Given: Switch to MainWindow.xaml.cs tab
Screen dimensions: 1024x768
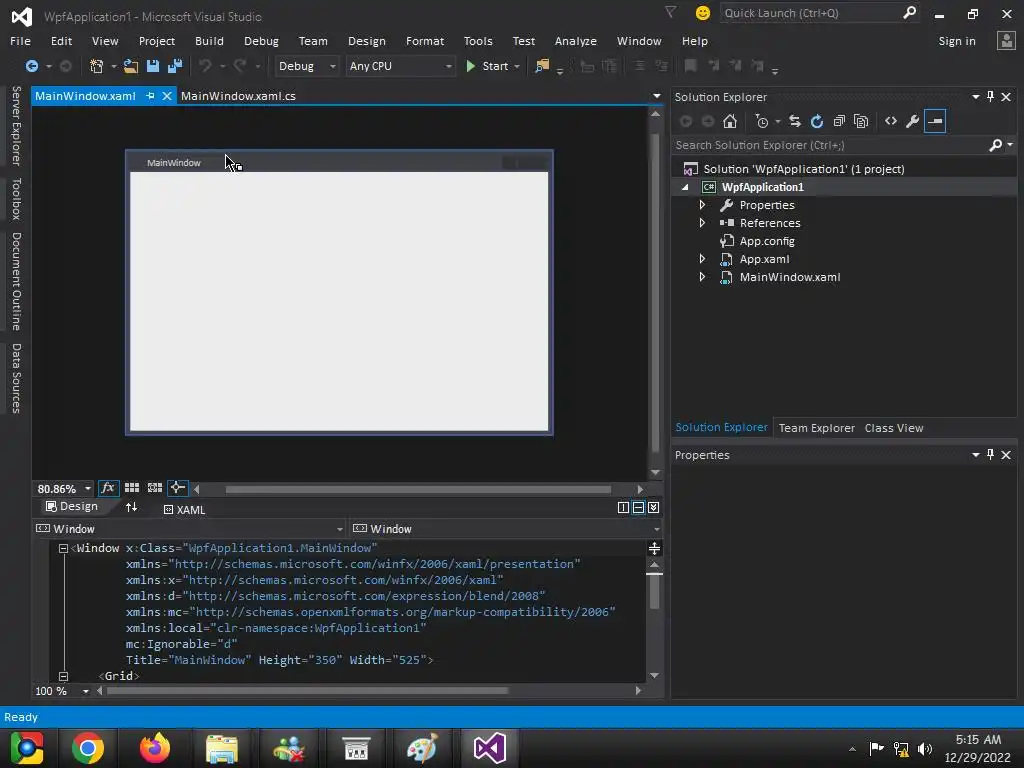Looking at the screenshot, I should pos(238,96).
